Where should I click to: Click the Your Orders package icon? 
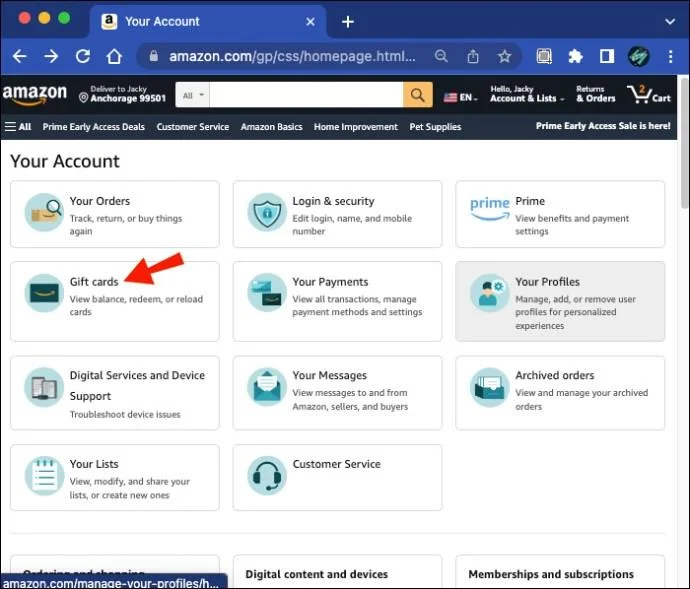pyautogui.click(x=44, y=213)
